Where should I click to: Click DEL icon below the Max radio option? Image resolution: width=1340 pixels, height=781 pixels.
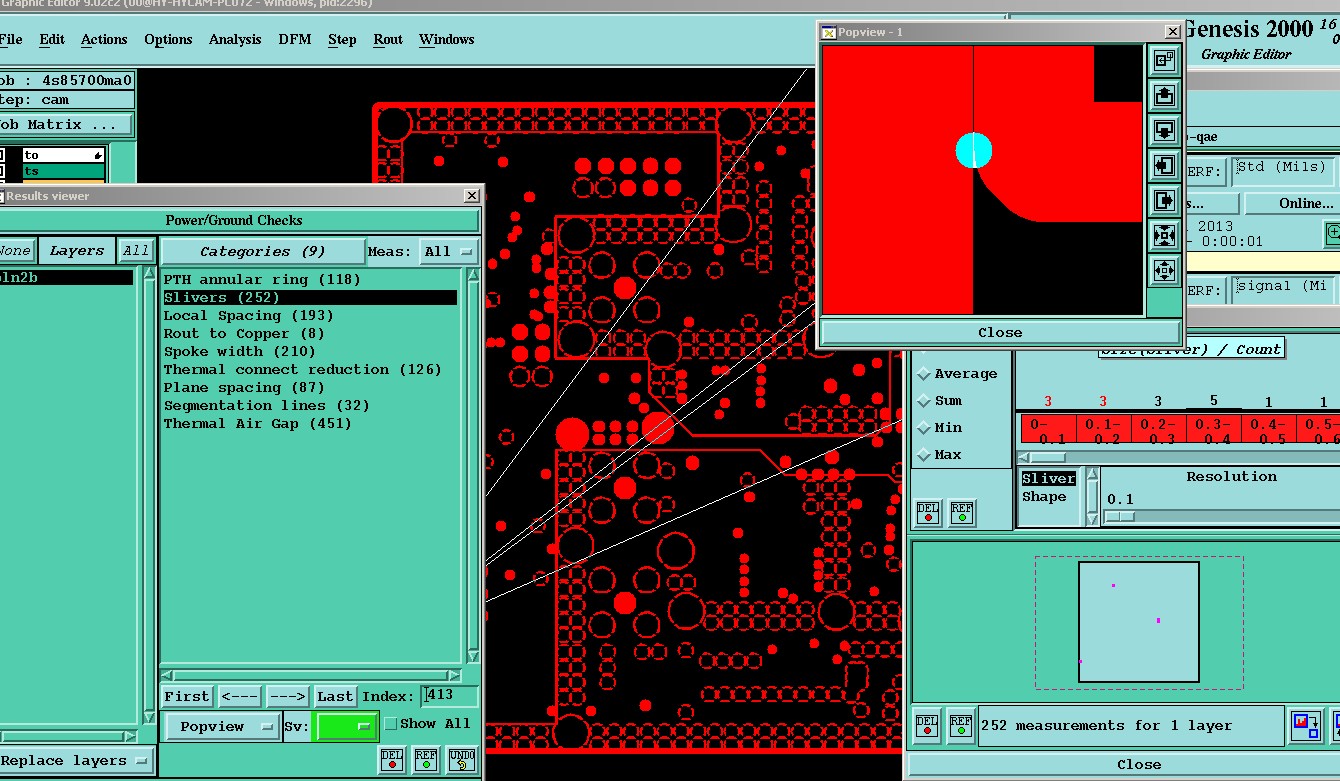tap(928, 513)
